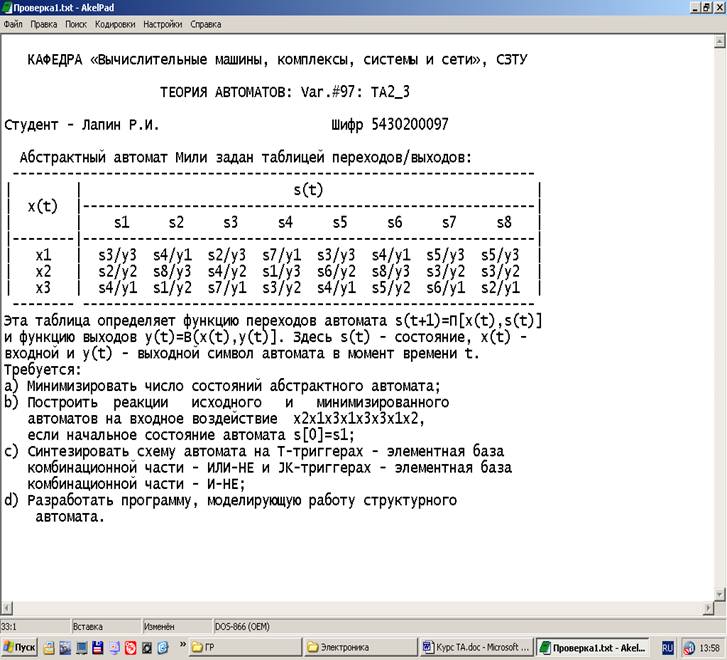Launch the purple monitor quick launch icon

pyautogui.click(x=114, y=647)
